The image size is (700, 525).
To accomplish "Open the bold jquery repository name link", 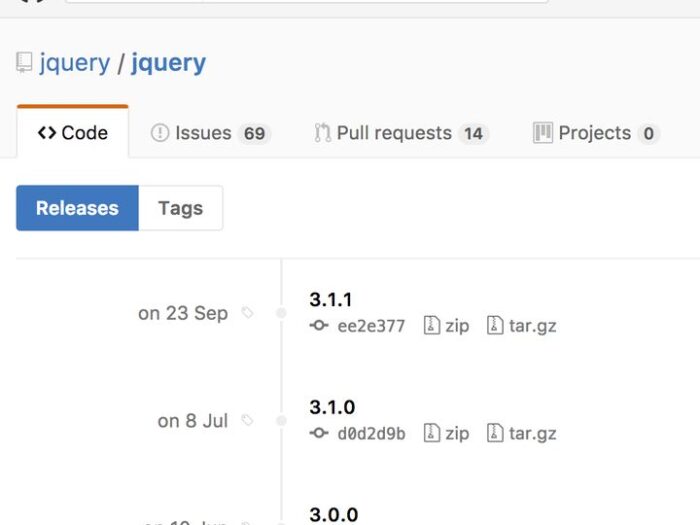I will (x=168, y=63).
